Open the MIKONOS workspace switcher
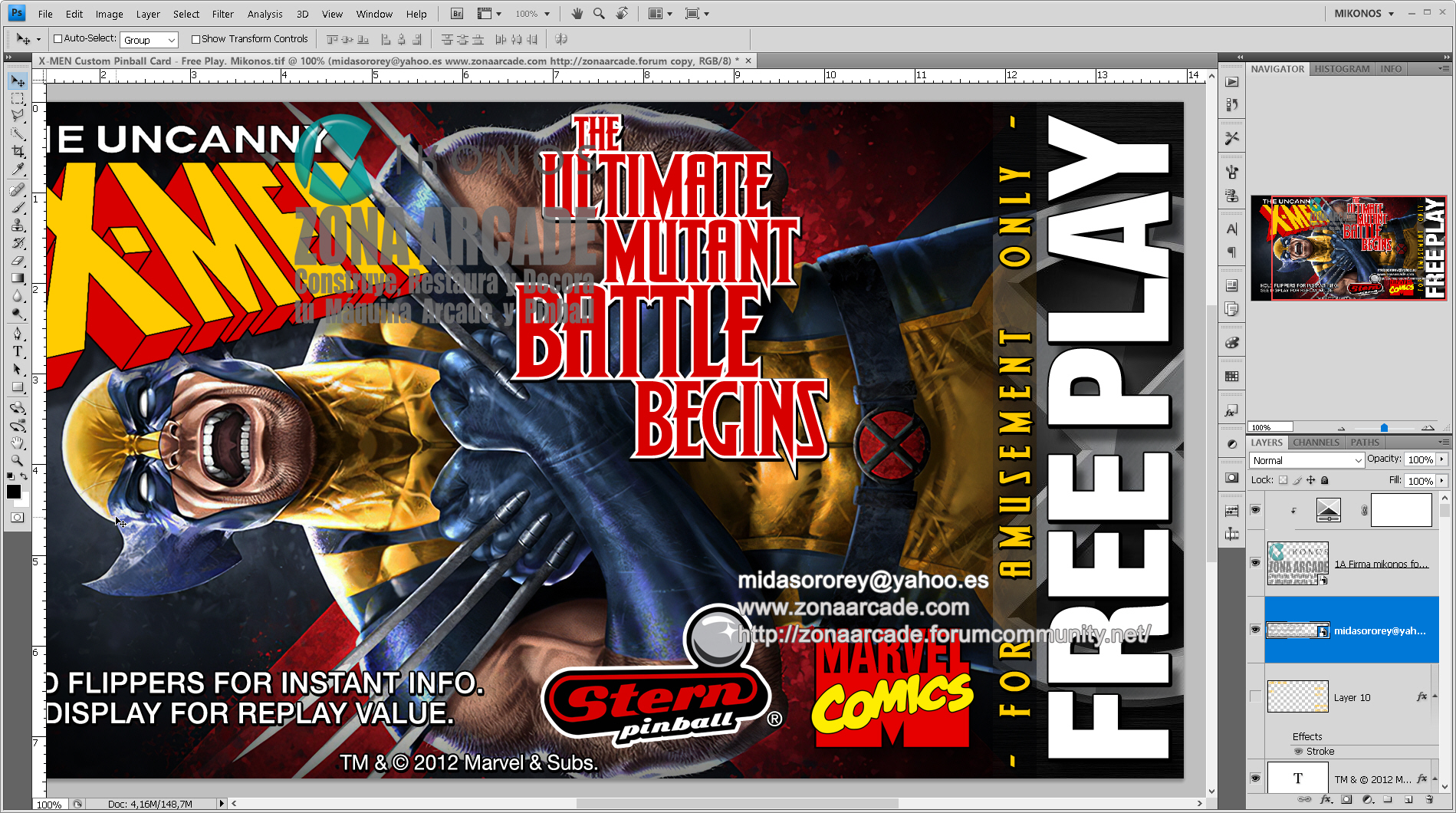The image size is (1456, 813). (x=1364, y=14)
